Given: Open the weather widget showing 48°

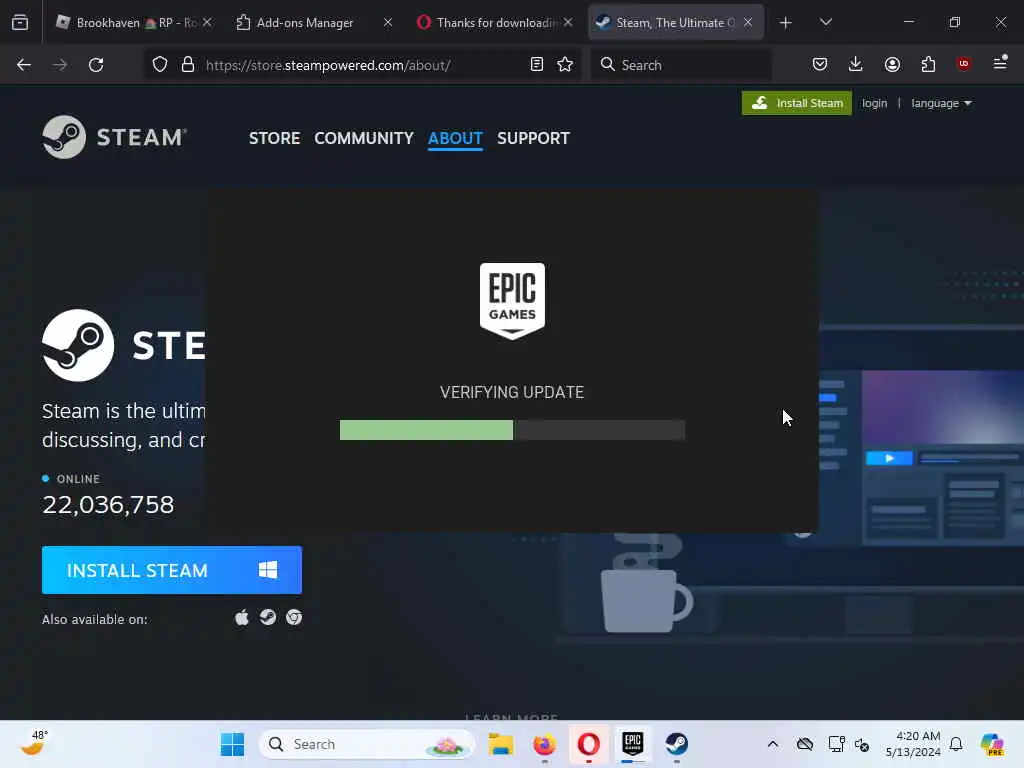Looking at the screenshot, I should pyautogui.click(x=34, y=743).
